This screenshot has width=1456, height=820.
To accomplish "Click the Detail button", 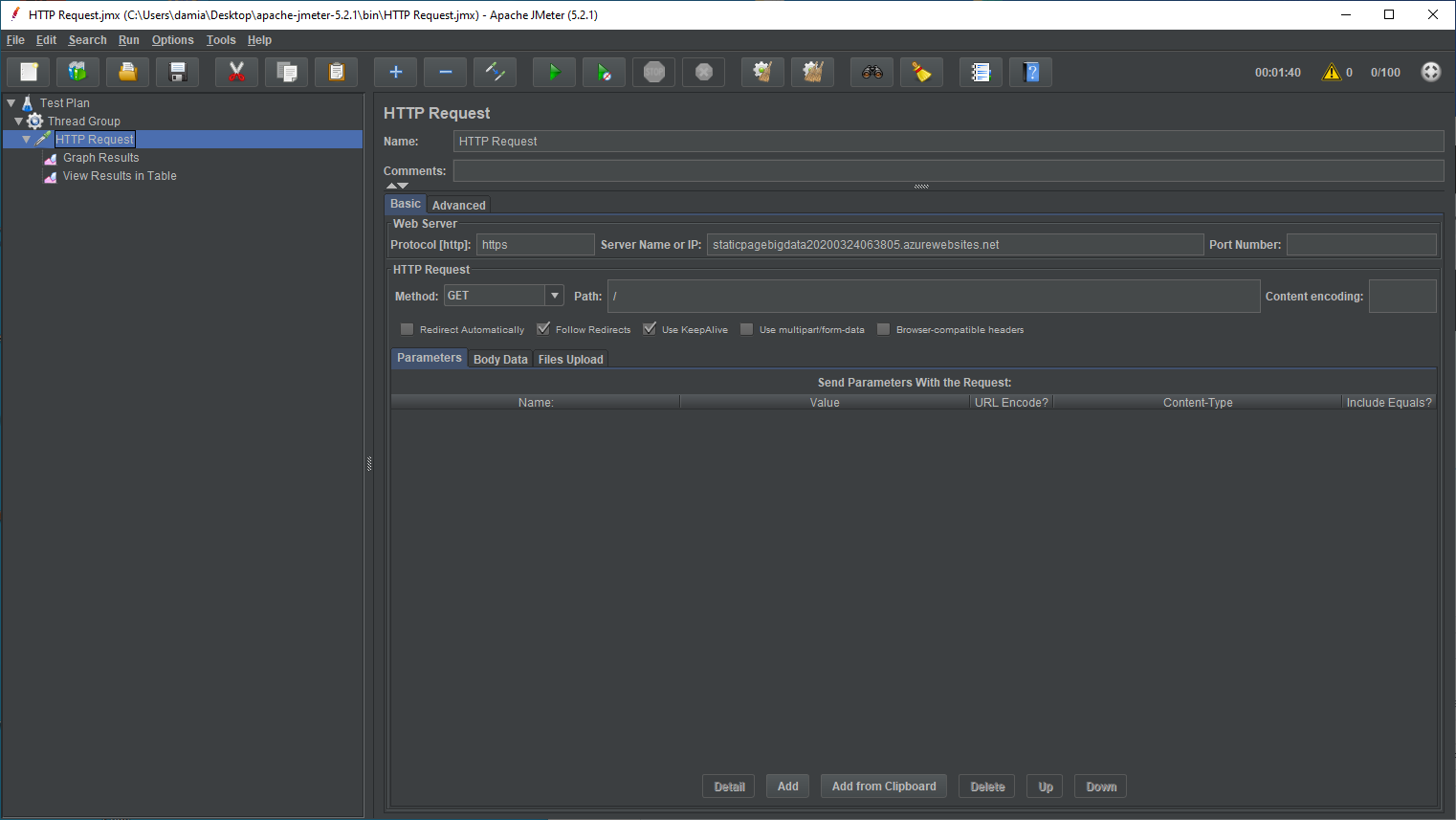I will [x=728, y=786].
